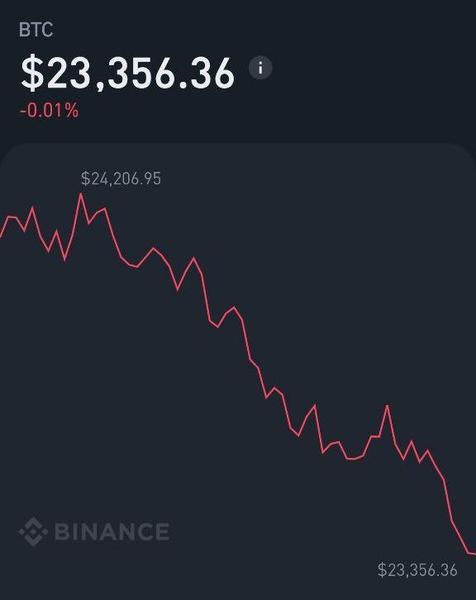476x600 pixels.
Task: Select the chart line's final lowest point
Action: 471,553
